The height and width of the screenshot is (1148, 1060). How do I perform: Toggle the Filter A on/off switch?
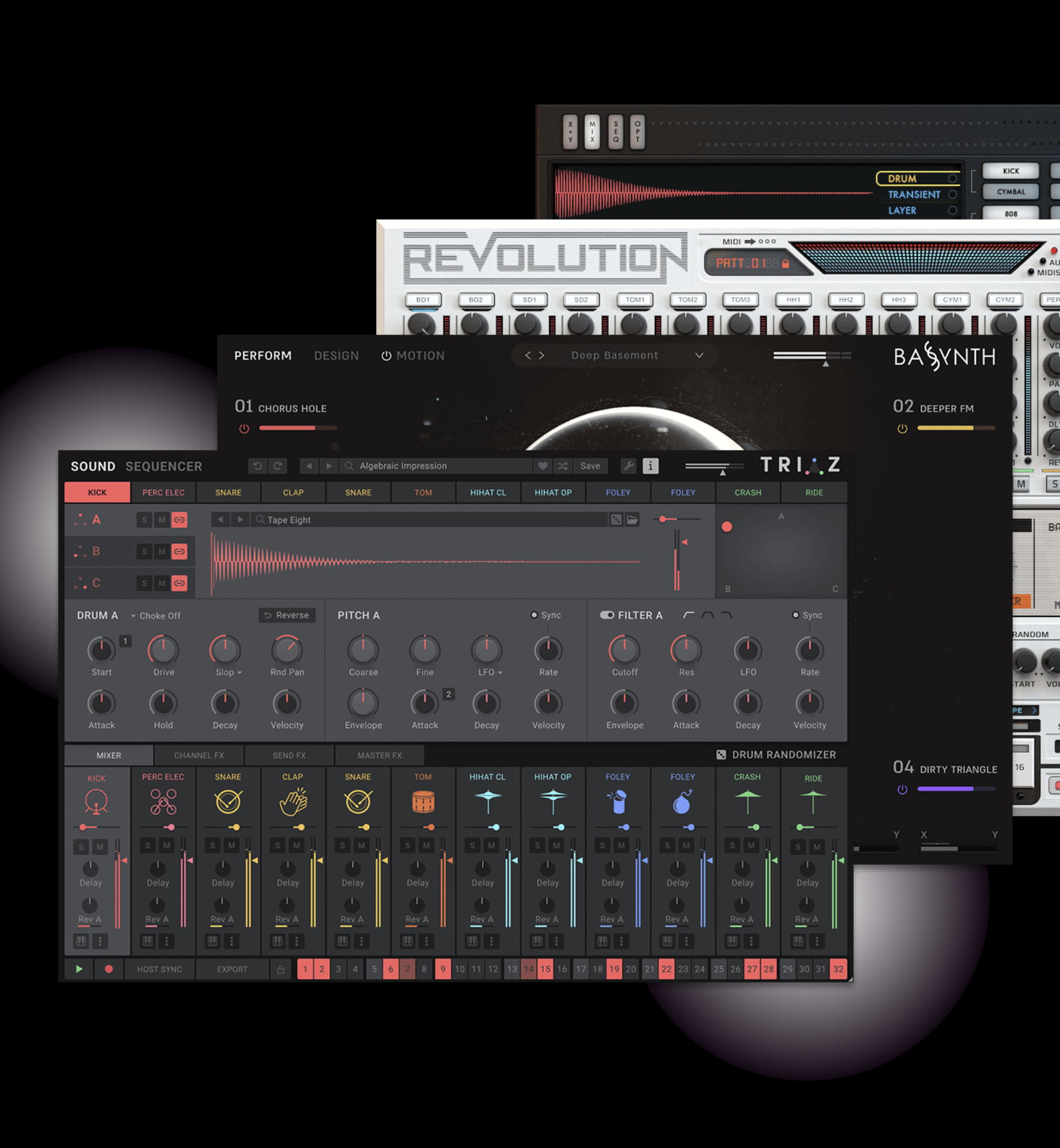[x=607, y=615]
